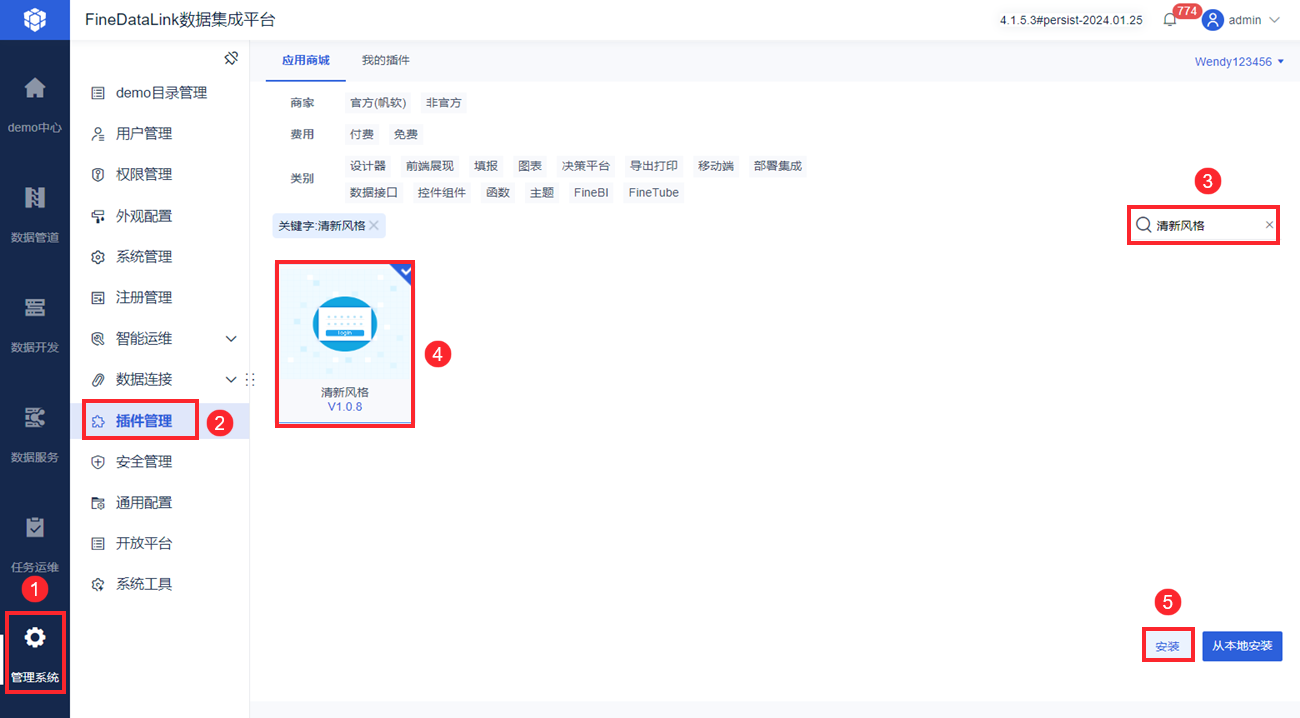The image size is (1300, 718).
Task: Filter category FineBI
Action: click(x=591, y=193)
